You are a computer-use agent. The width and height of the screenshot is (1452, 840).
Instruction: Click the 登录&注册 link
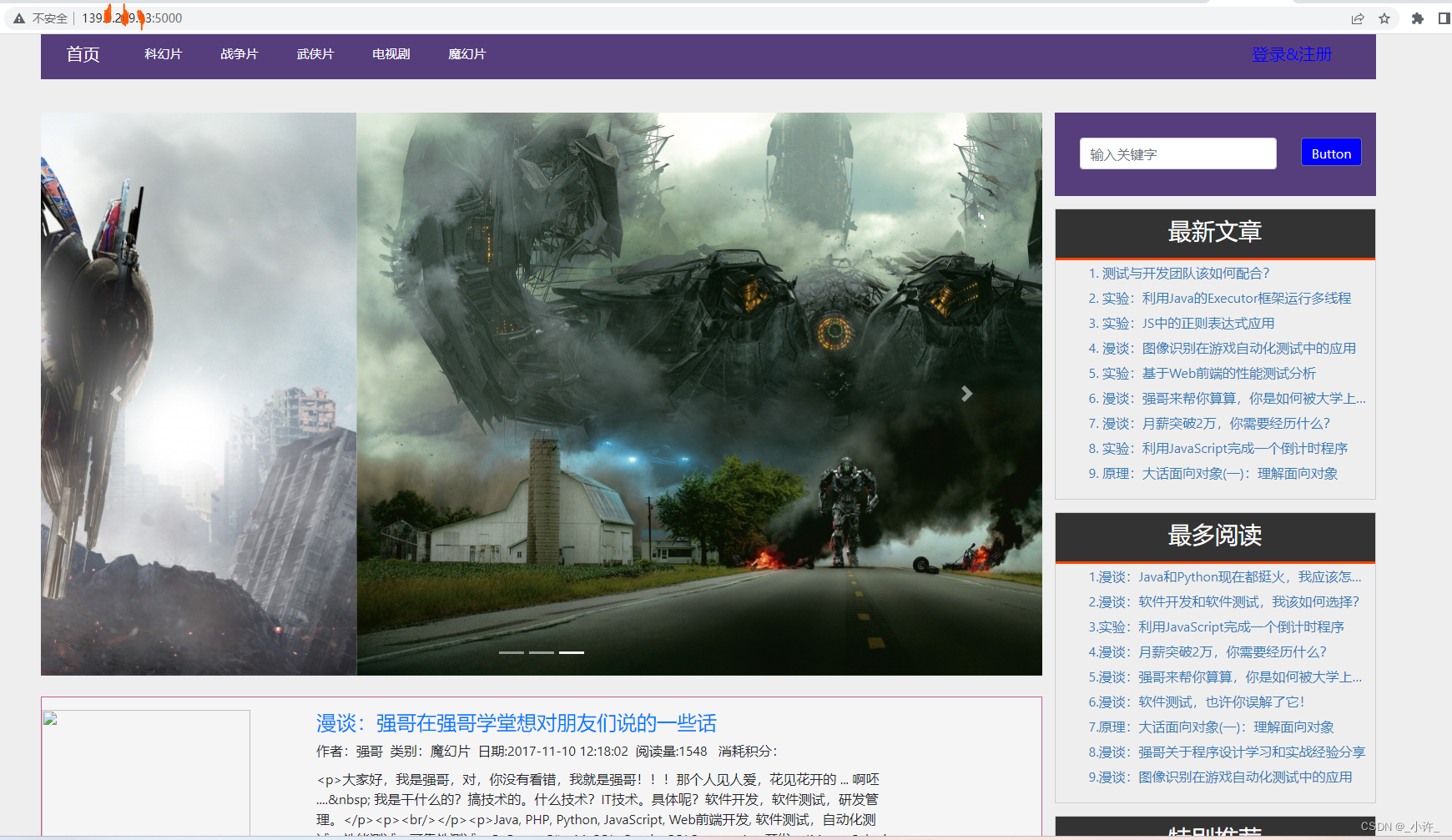(1292, 54)
